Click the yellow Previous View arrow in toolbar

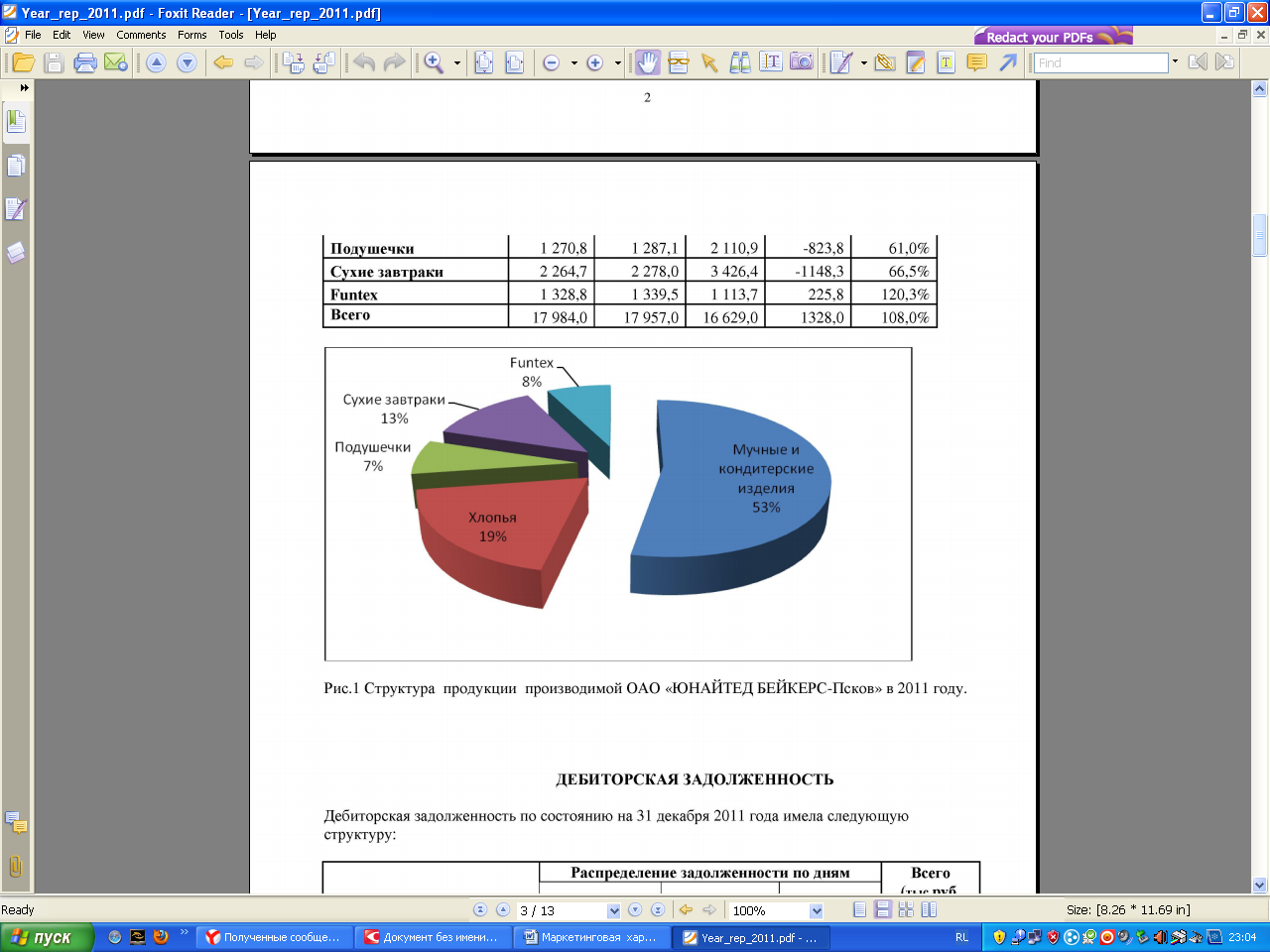(x=223, y=62)
